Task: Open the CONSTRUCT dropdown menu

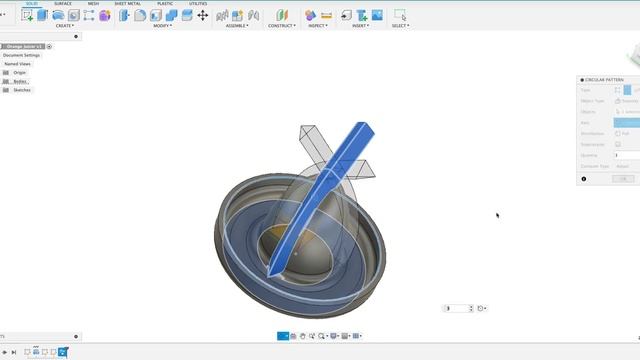Action: click(282, 26)
